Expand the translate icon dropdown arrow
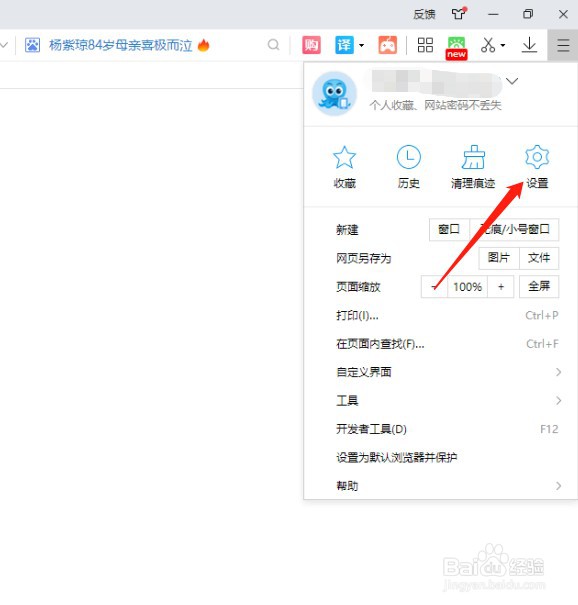Image resolution: width=578 pixels, height=605 pixels. click(361, 45)
